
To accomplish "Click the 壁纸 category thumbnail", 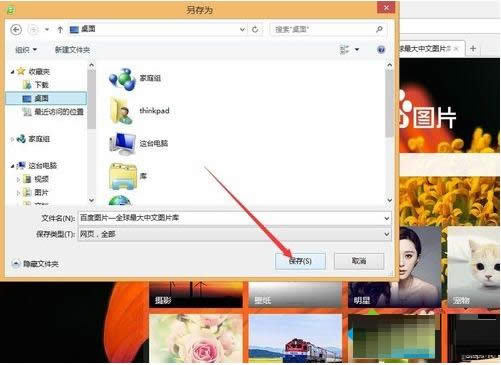I will coord(295,295).
